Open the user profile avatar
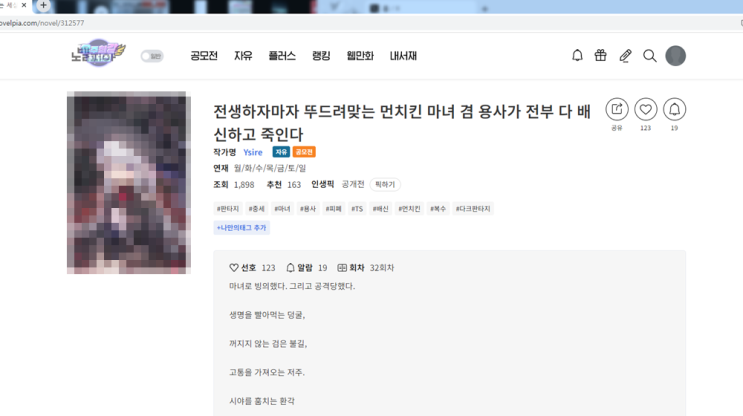 coord(675,56)
